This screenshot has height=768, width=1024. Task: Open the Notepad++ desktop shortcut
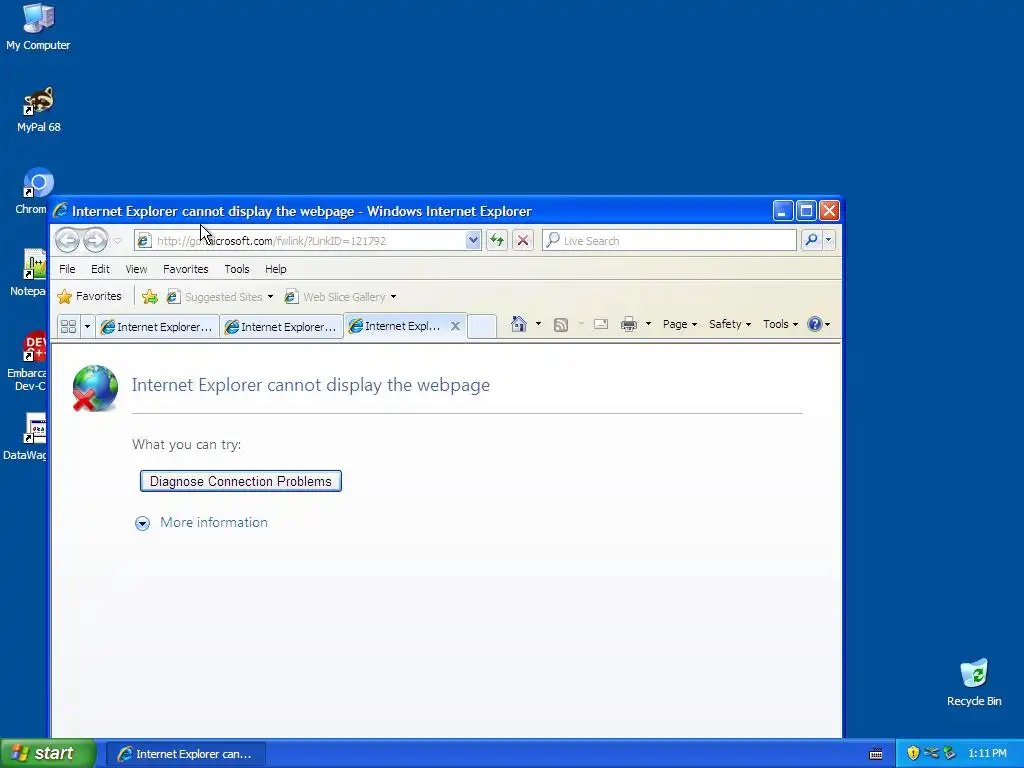(x=29, y=273)
